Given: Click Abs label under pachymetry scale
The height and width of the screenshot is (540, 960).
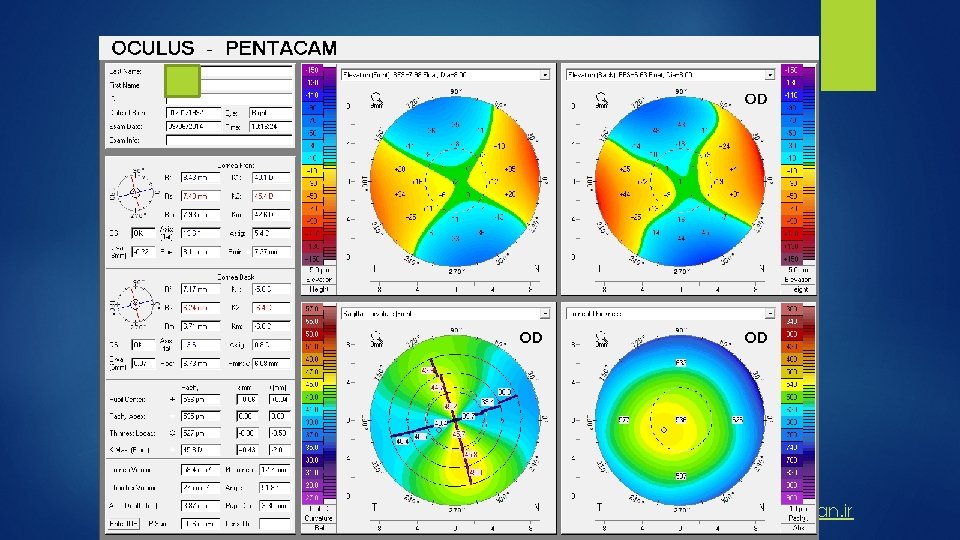Looking at the screenshot, I should click(x=798, y=528).
